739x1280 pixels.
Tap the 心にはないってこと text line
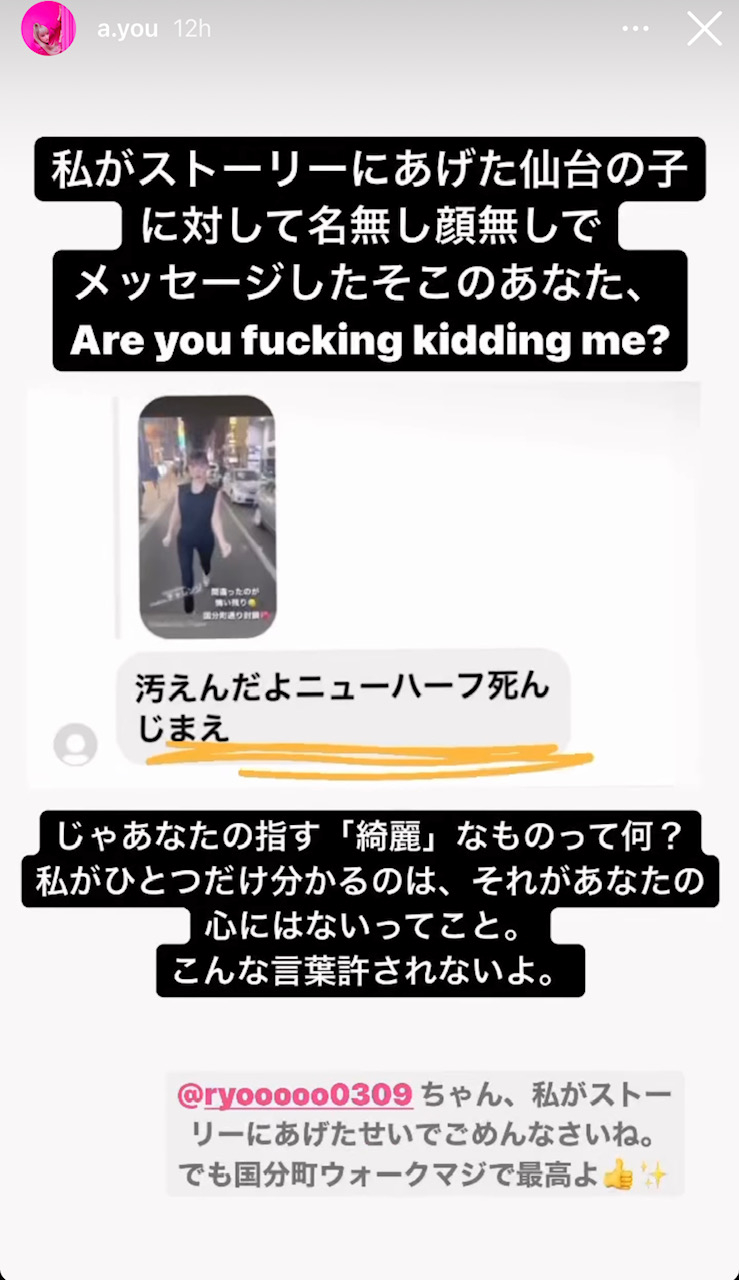370,926
